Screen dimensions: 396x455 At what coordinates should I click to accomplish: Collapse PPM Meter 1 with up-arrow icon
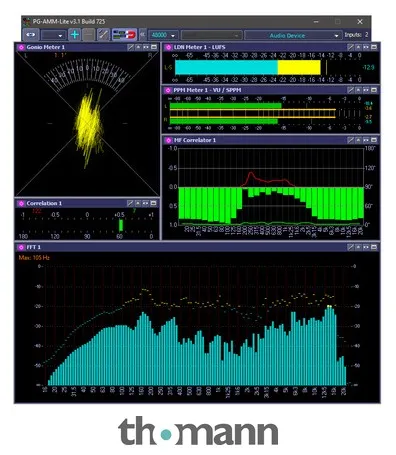point(358,90)
